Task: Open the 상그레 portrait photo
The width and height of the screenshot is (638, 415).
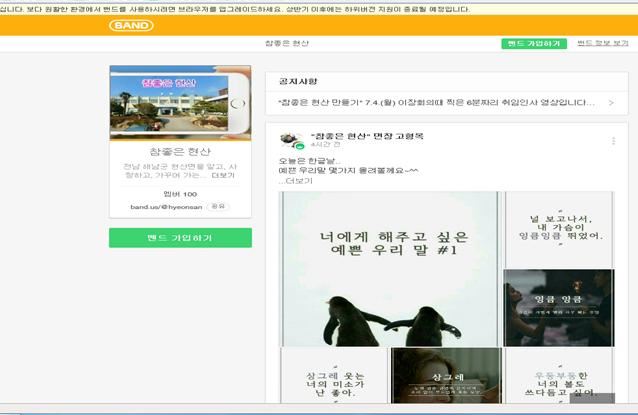Action: (x=446, y=376)
